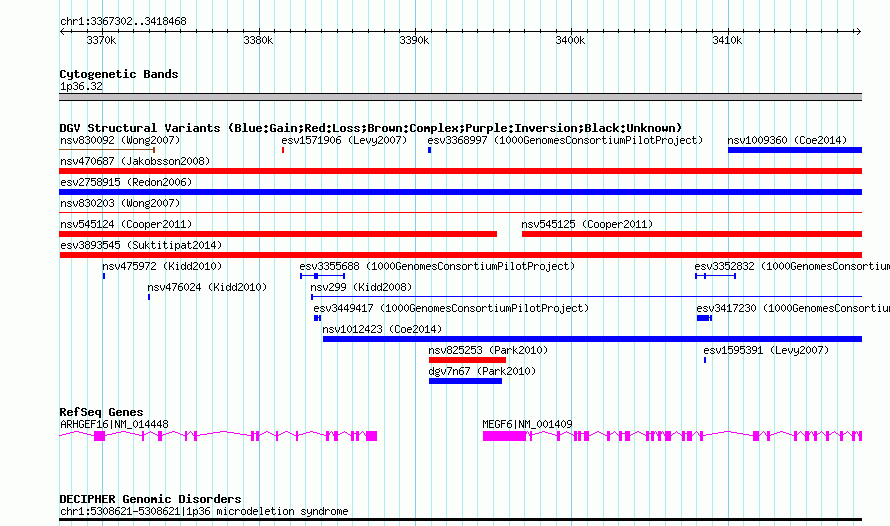Select the red nsv545124 loss bar
Screen dimensions: 890x526
tap(278, 234)
